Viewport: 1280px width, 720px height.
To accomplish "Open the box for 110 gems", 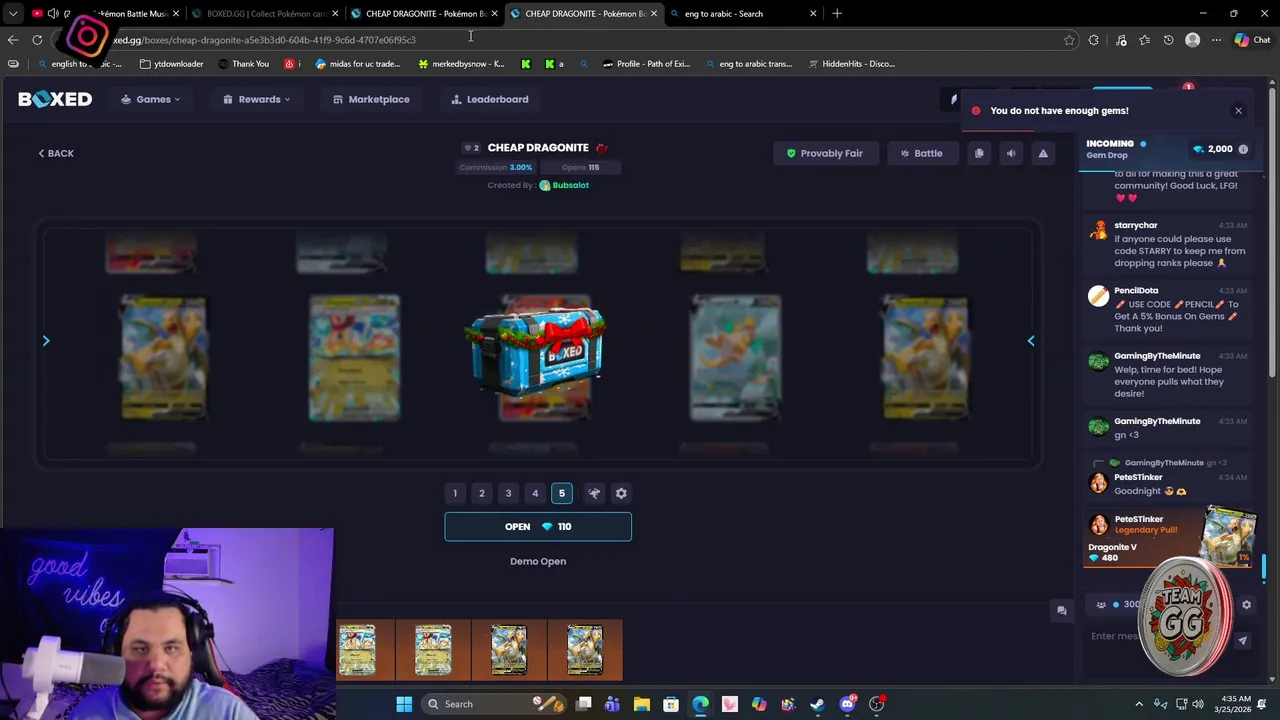I will pyautogui.click(x=538, y=526).
